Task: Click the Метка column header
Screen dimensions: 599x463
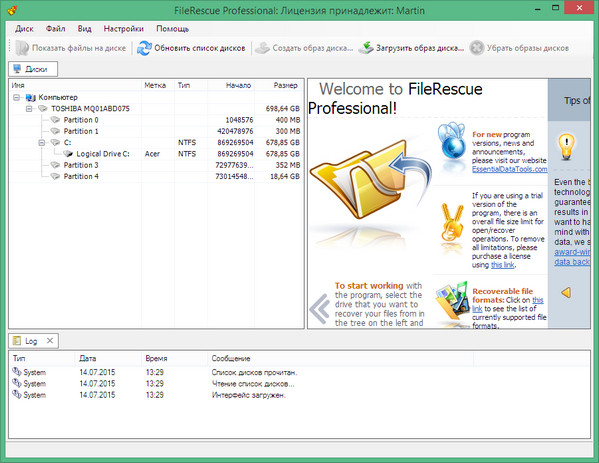Action: pos(158,85)
